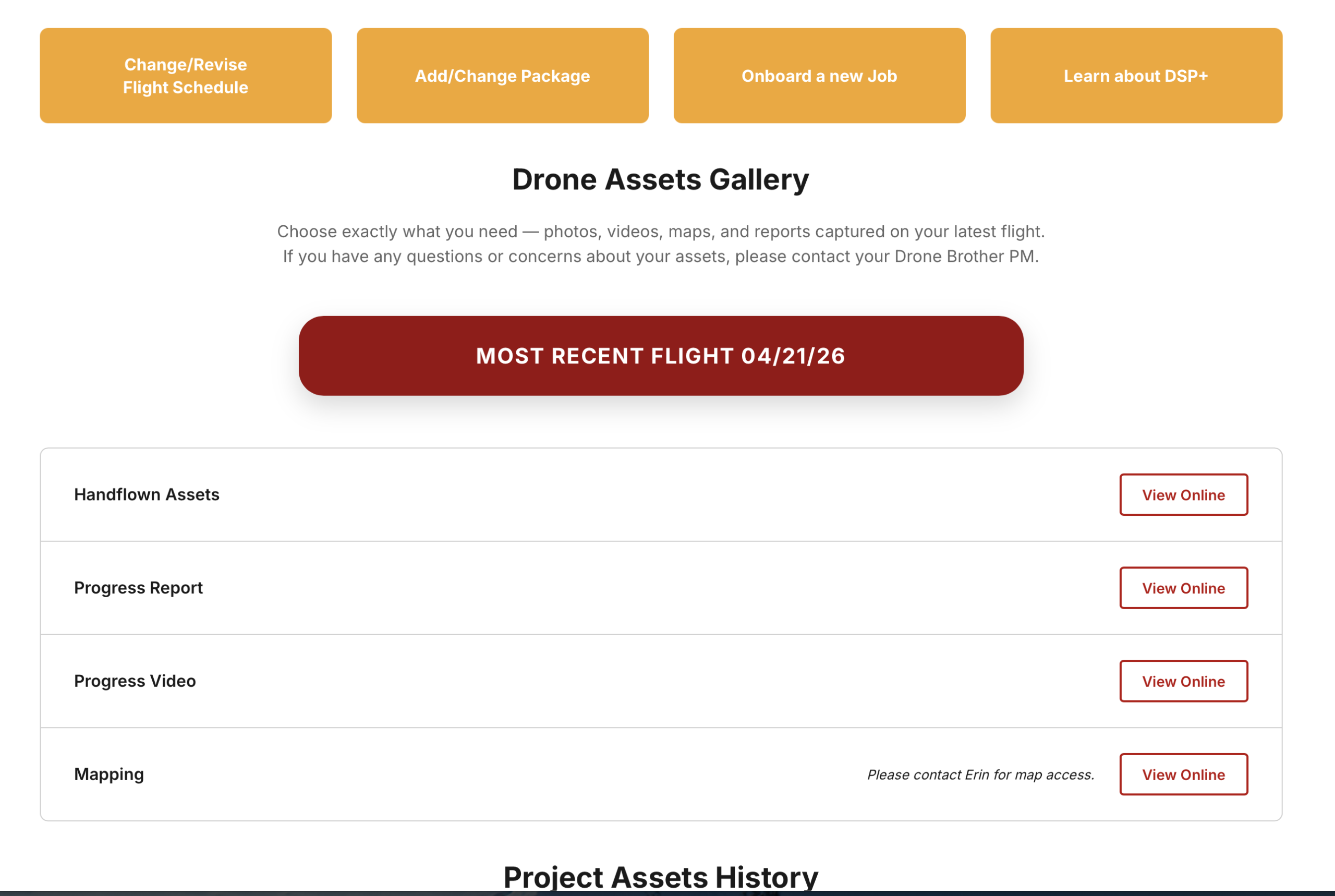The width and height of the screenshot is (1335, 896).
Task: Start onboarding a new Job
Action: (x=819, y=75)
